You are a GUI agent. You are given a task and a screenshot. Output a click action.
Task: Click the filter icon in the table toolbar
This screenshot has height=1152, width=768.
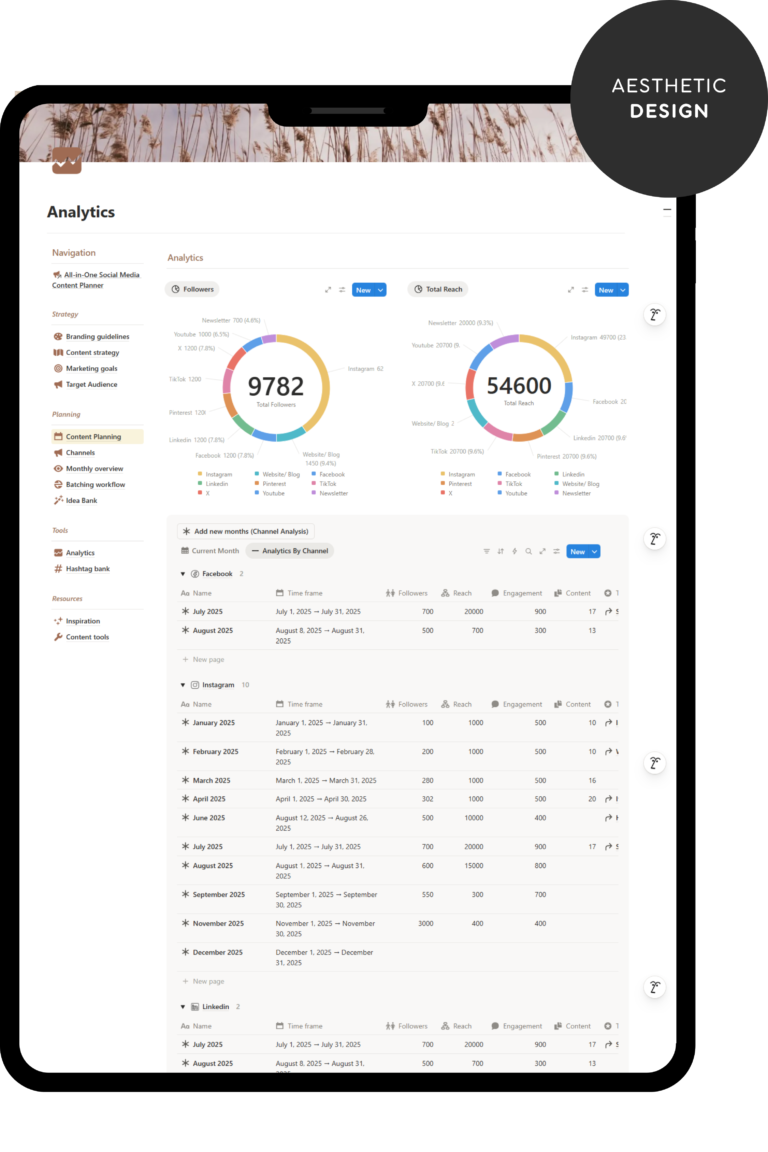[x=487, y=551]
